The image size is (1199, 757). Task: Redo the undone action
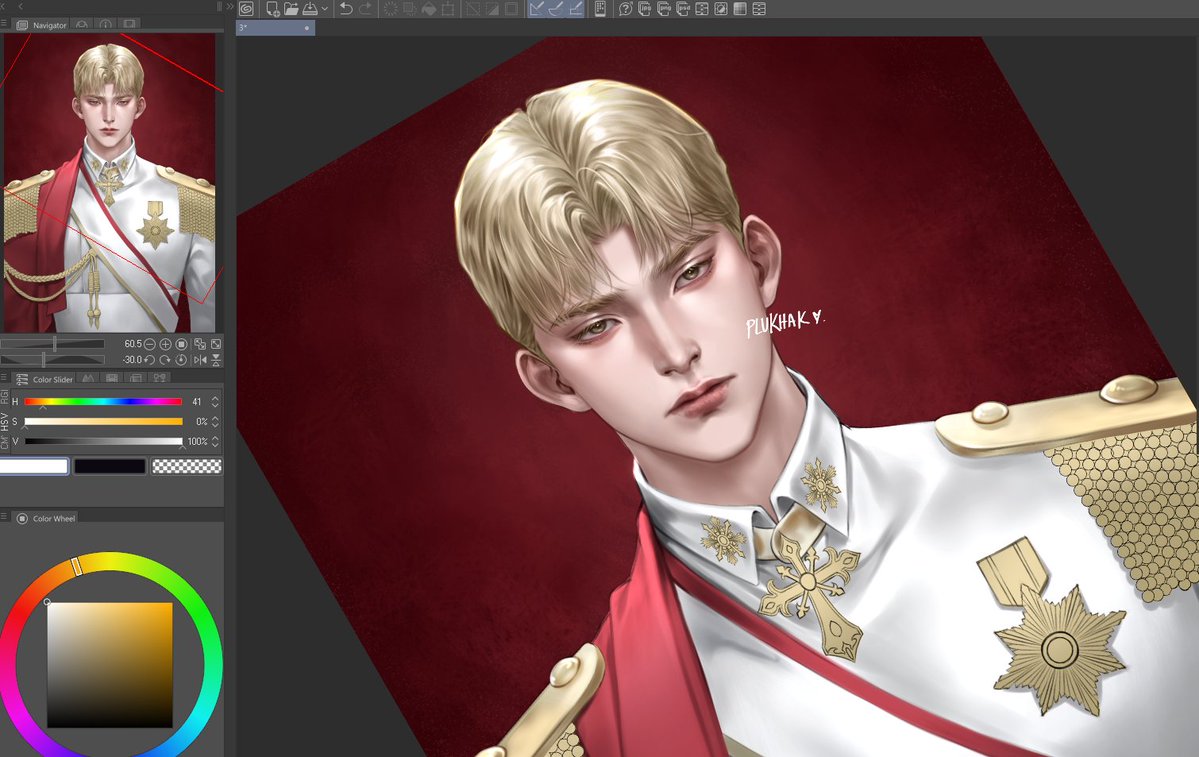[366, 9]
